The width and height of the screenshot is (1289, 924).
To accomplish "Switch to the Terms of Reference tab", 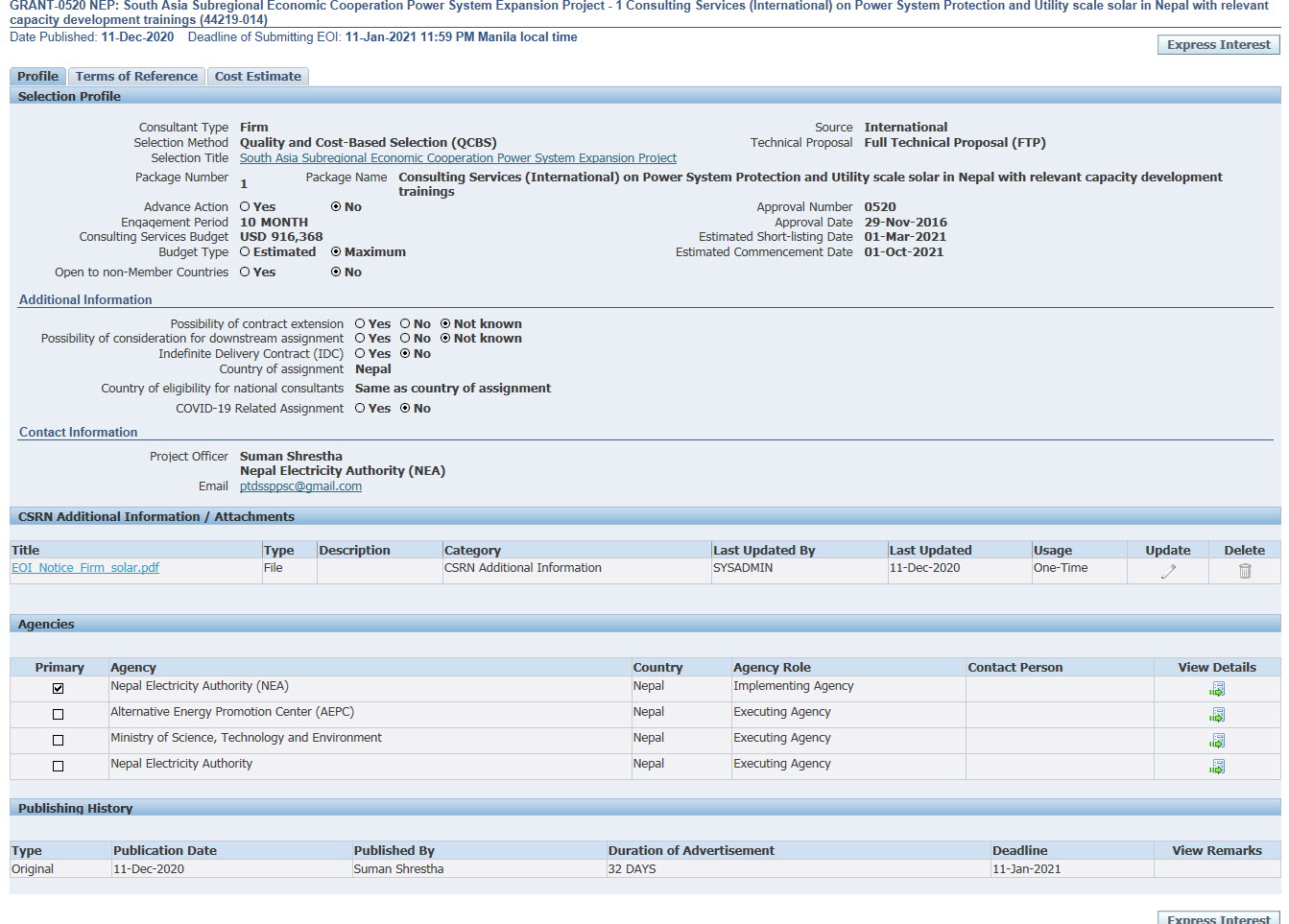I will point(136,76).
